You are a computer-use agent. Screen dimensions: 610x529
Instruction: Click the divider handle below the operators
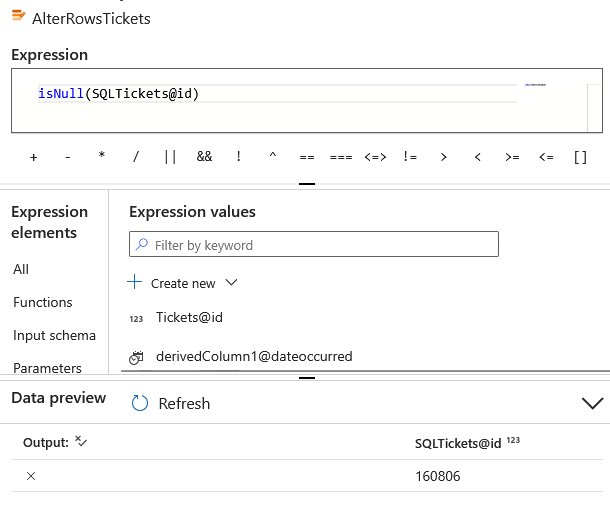(x=306, y=183)
